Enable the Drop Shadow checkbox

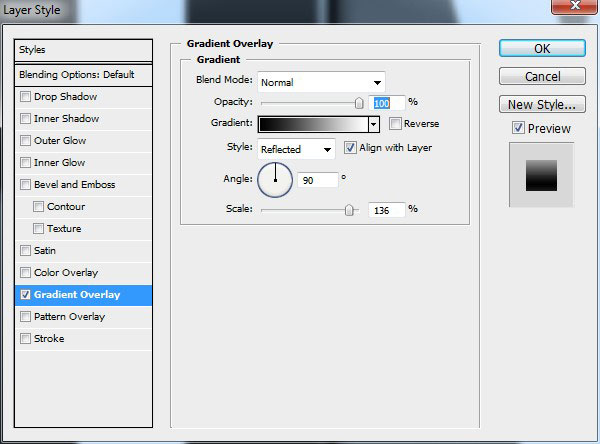click(x=25, y=97)
